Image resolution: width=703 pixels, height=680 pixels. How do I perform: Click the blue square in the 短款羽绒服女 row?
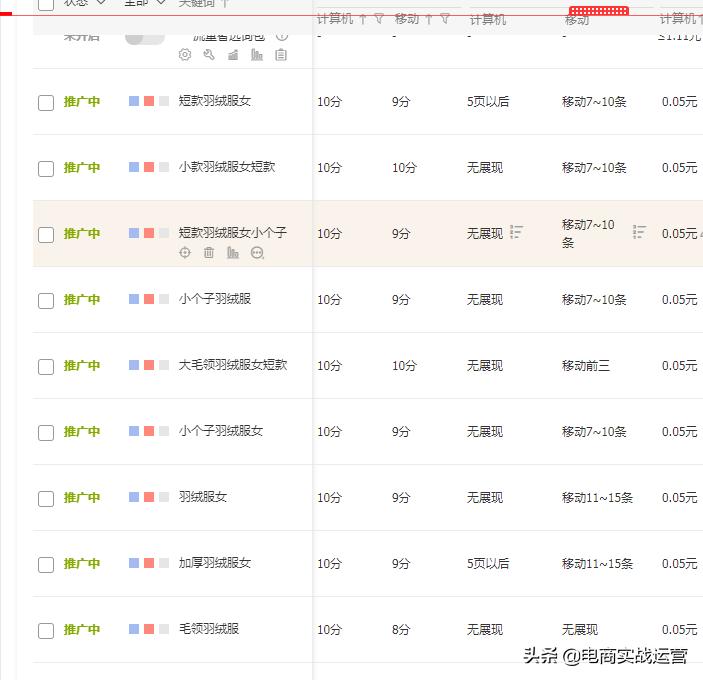tap(134, 101)
